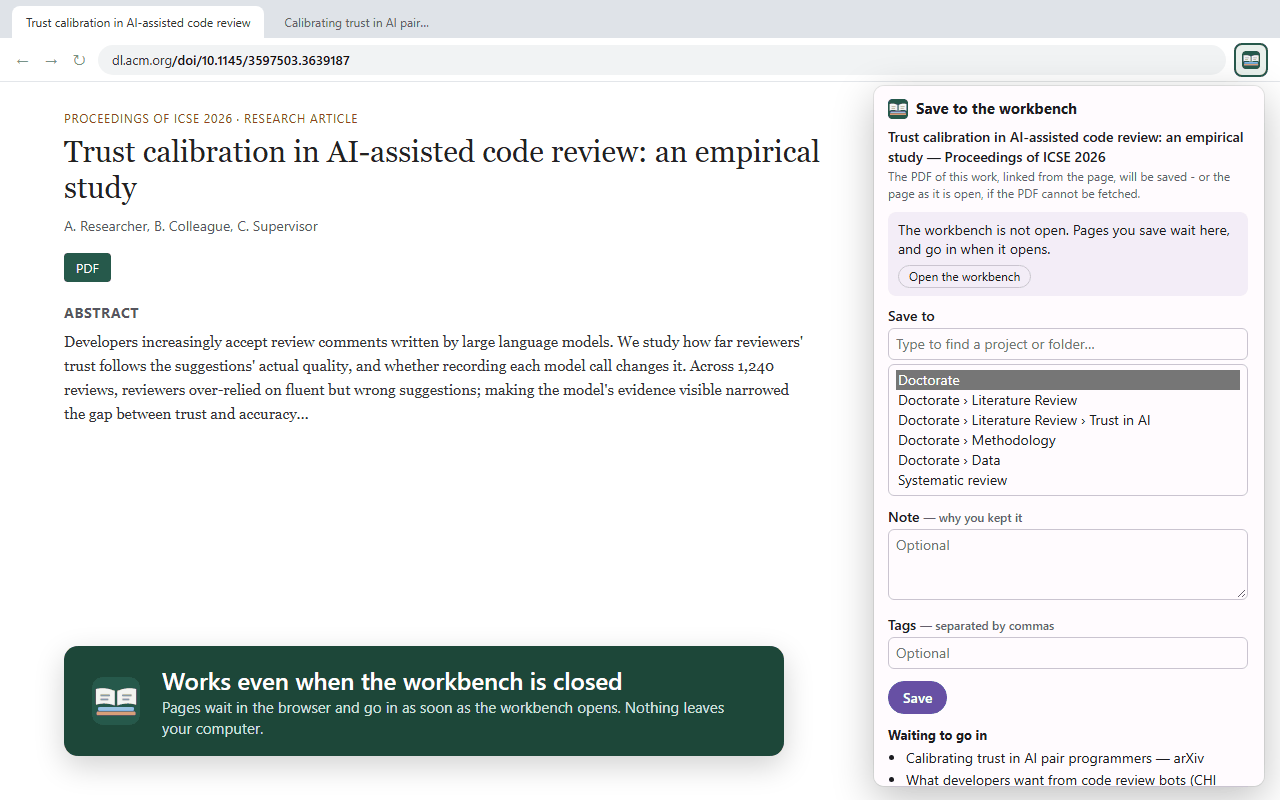Screen dimensions: 1280x800
Task: Focus the find a project or folder field
Action: (x=1068, y=344)
